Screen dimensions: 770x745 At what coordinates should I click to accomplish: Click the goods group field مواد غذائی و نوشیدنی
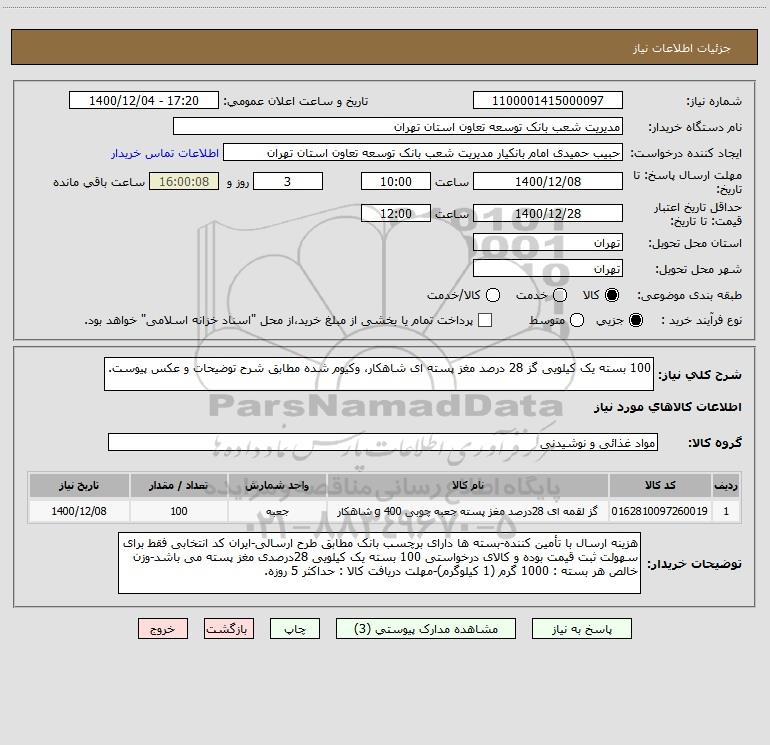383,442
